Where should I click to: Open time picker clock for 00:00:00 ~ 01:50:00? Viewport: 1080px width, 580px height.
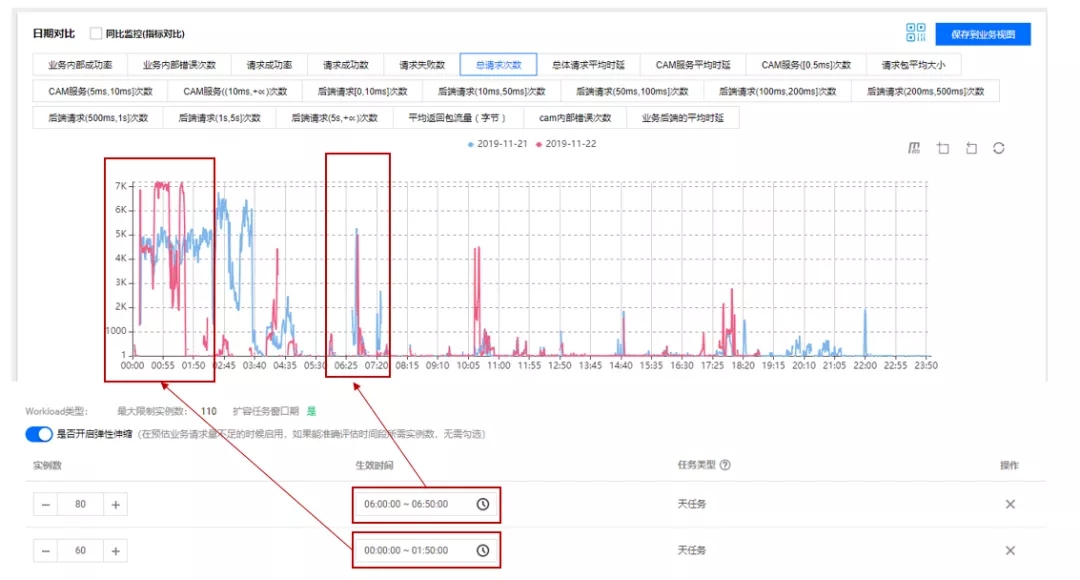point(483,550)
